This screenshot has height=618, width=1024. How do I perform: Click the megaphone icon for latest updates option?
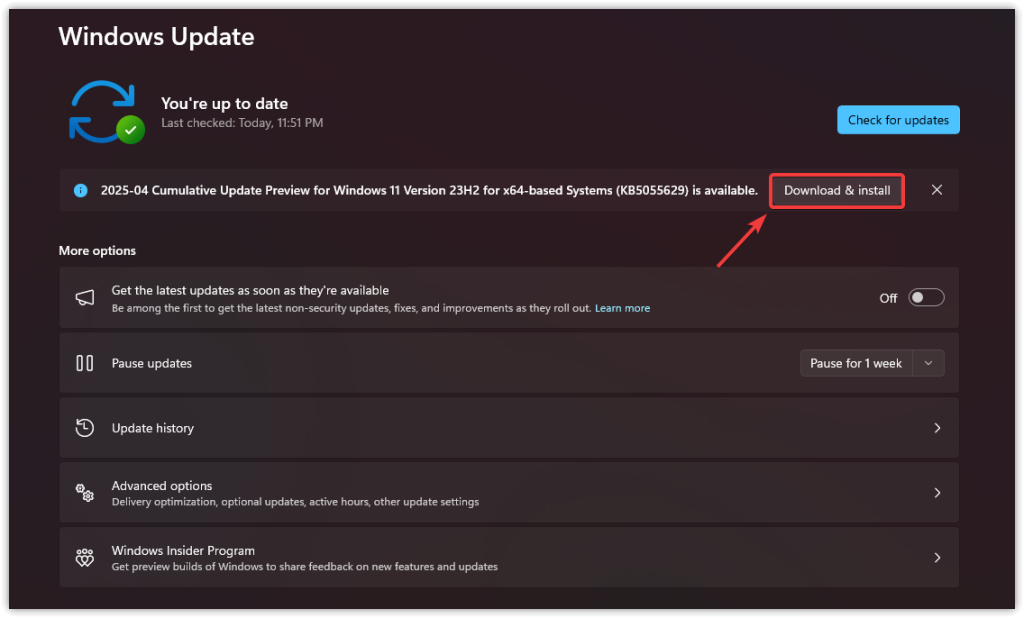84,297
